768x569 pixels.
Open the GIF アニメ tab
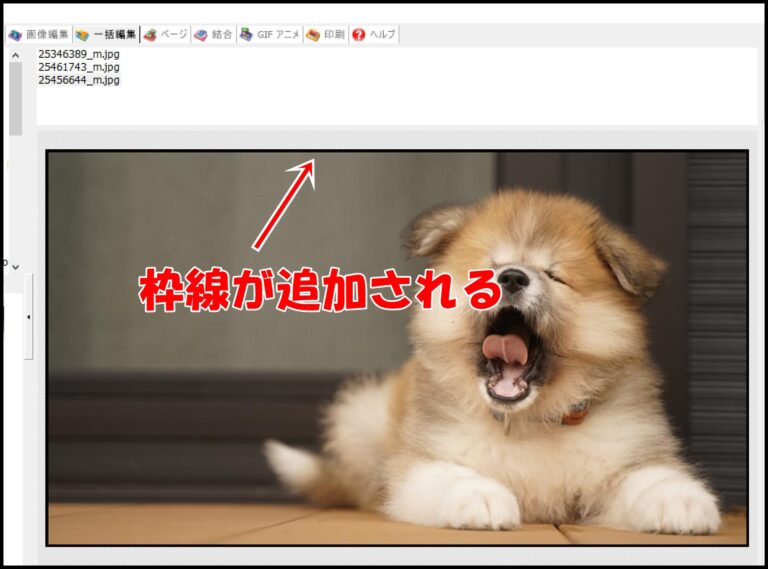[270, 35]
